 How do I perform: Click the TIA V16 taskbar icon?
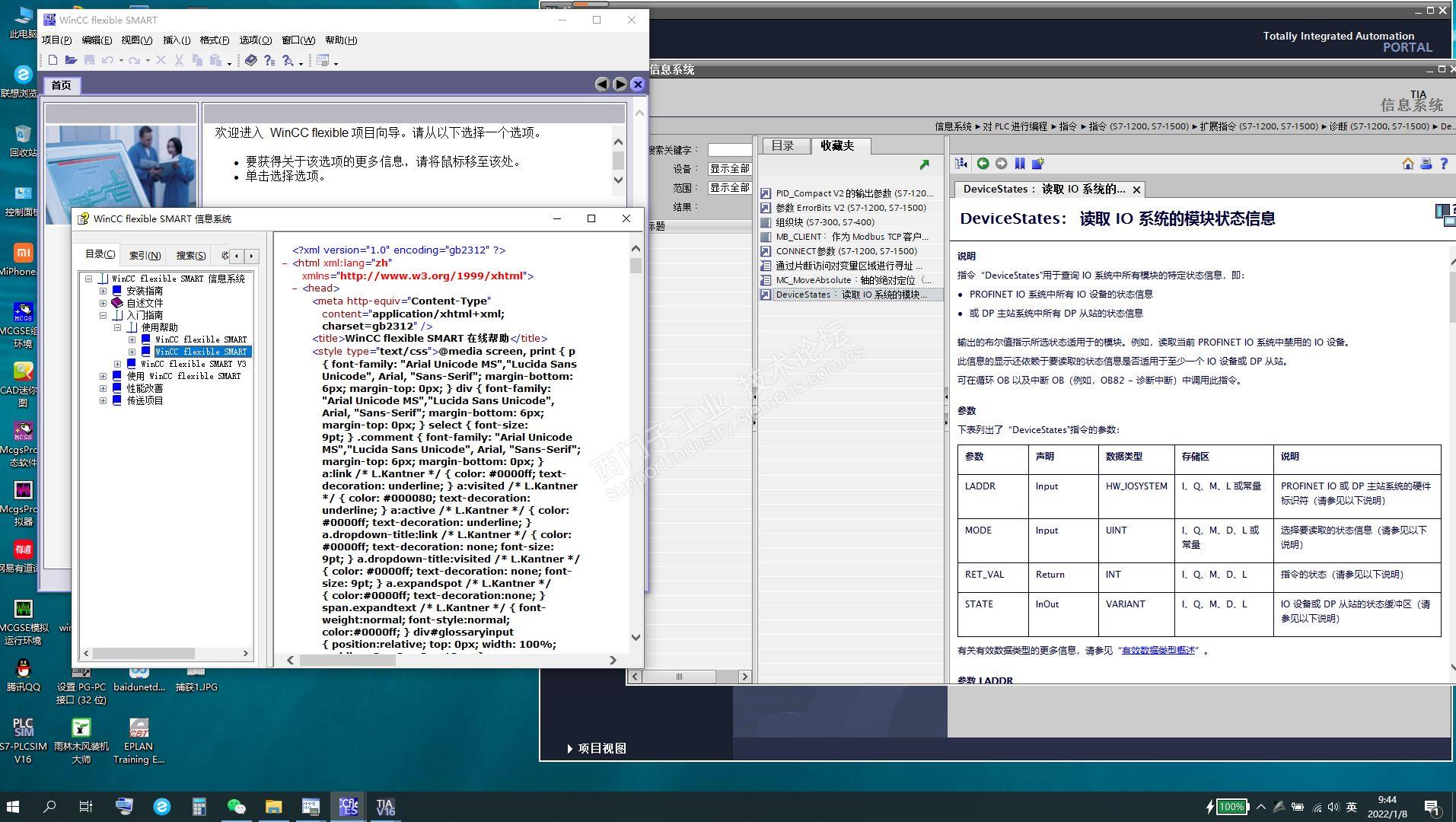click(385, 807)
